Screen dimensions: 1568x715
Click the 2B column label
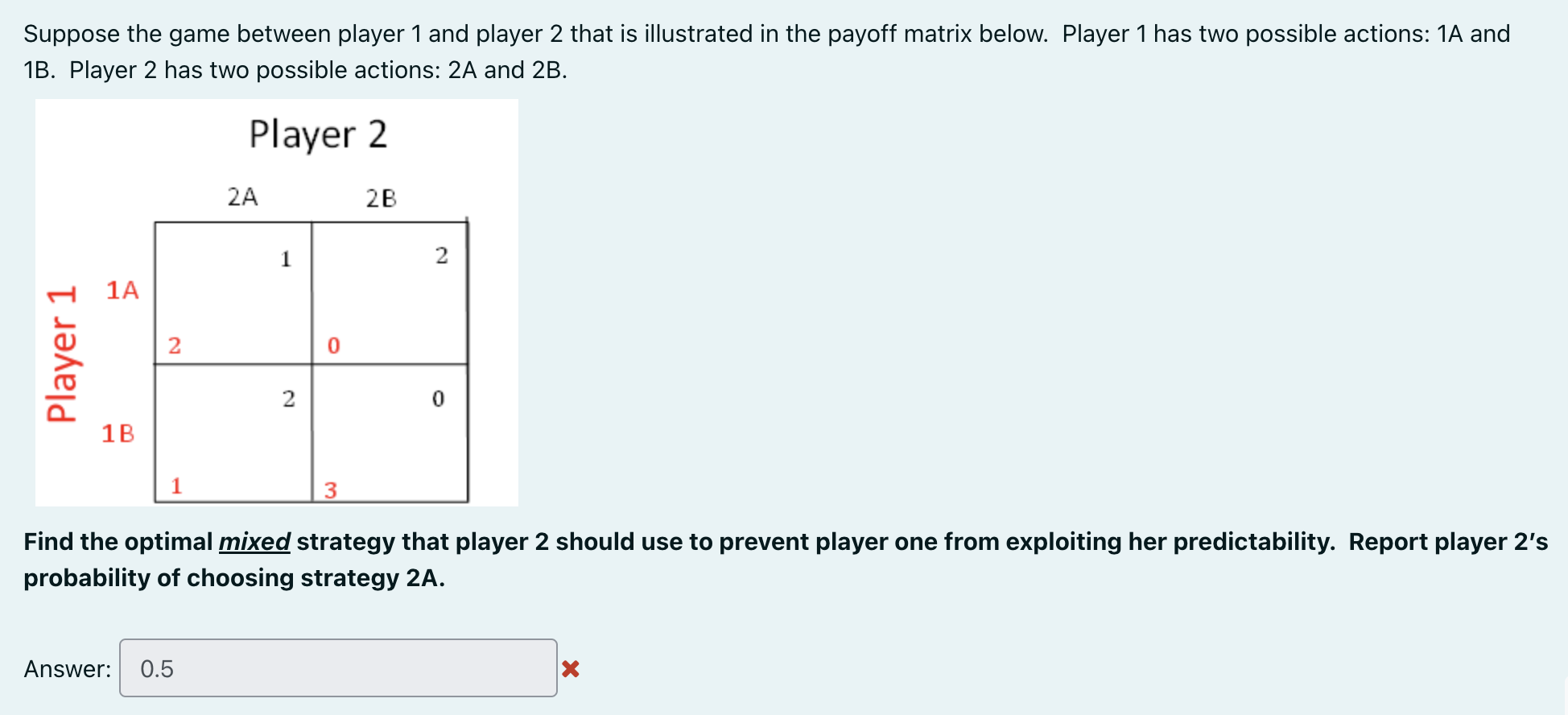pyautogui.click(x=382, y=196)
